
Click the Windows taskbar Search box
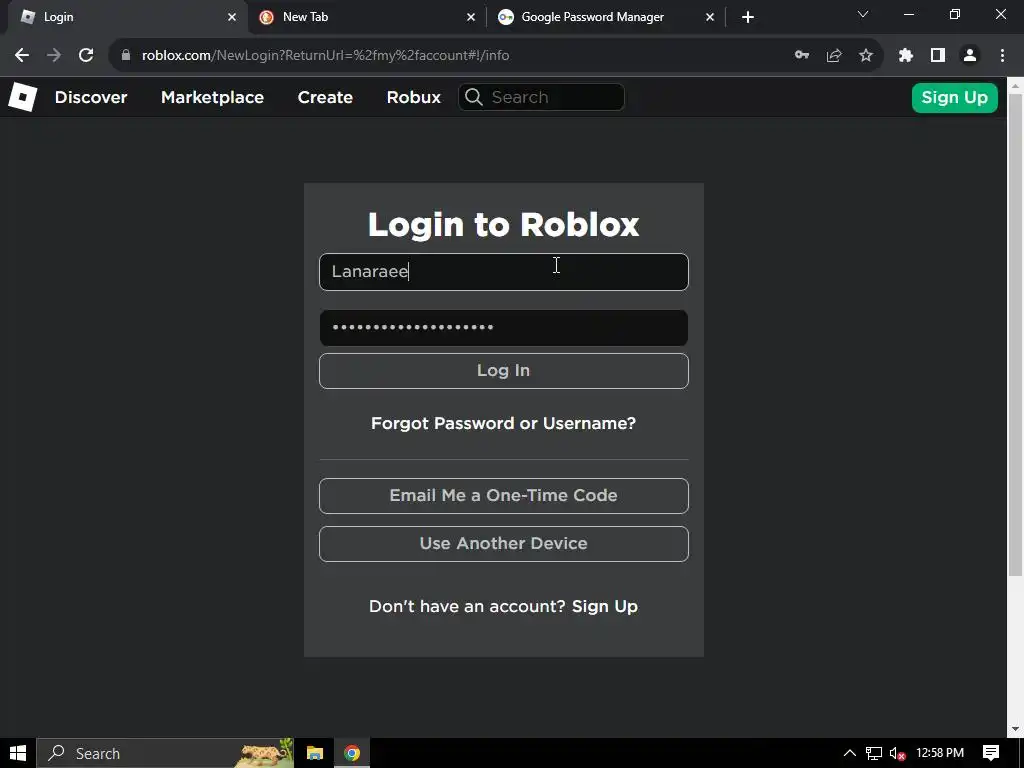(165, 753)
